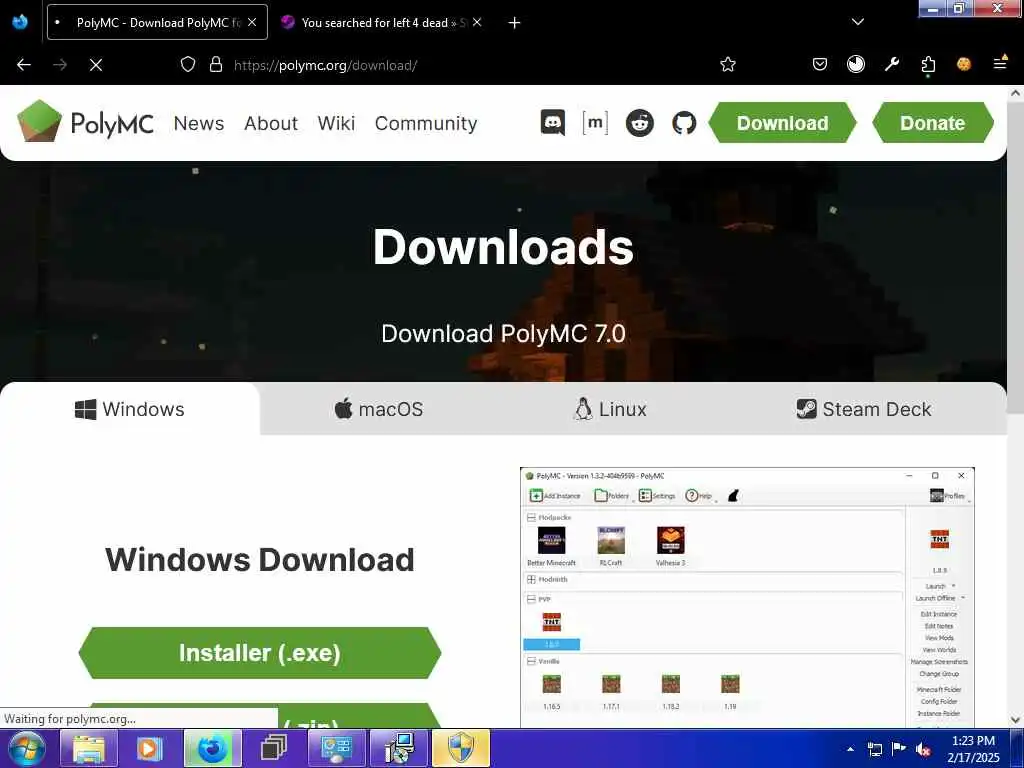
Task: Open the Matrix [m] chat icon
Action: 595,123
